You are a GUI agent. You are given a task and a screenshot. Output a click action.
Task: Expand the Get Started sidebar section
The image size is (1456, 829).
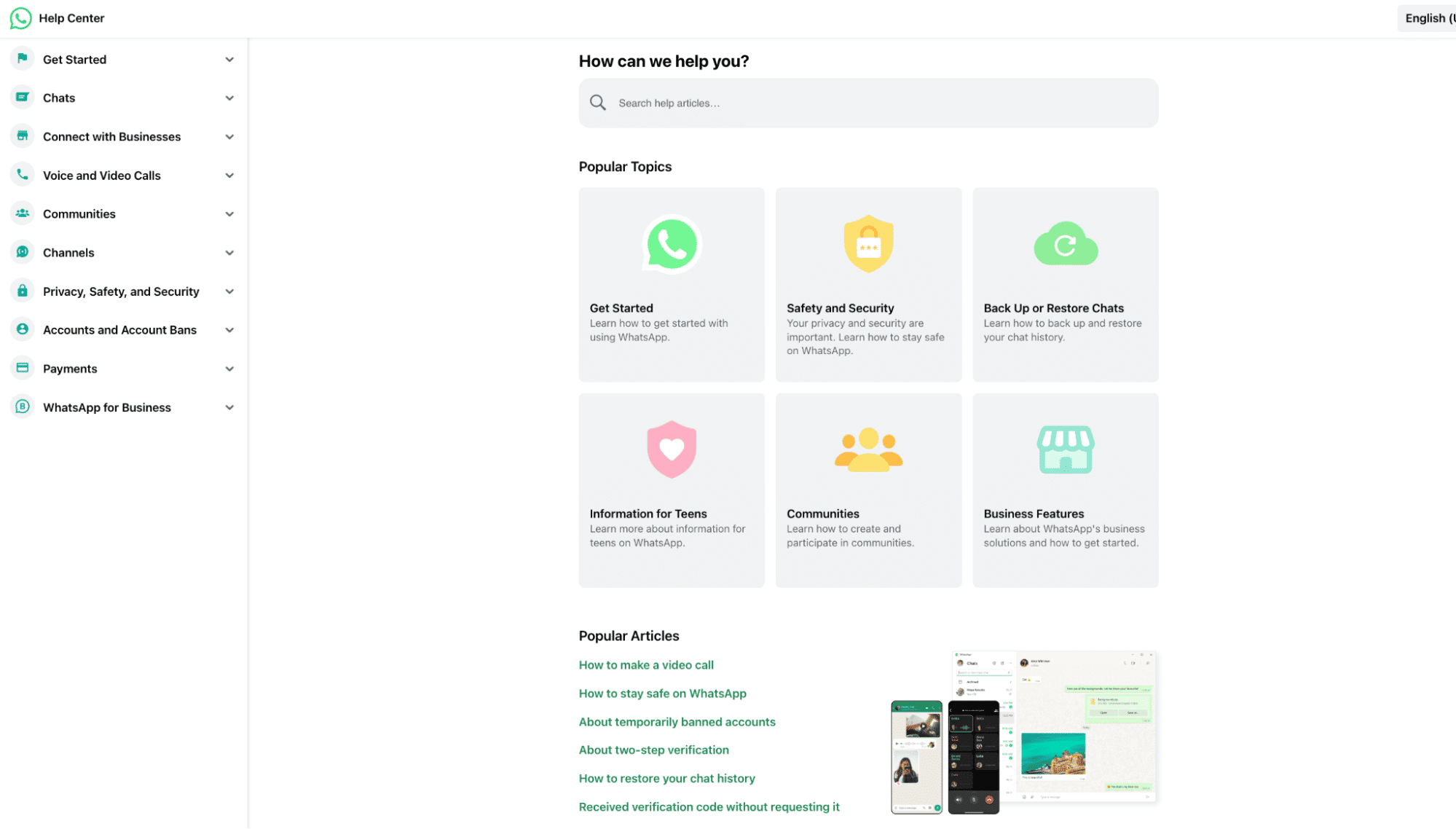(229, 59)
